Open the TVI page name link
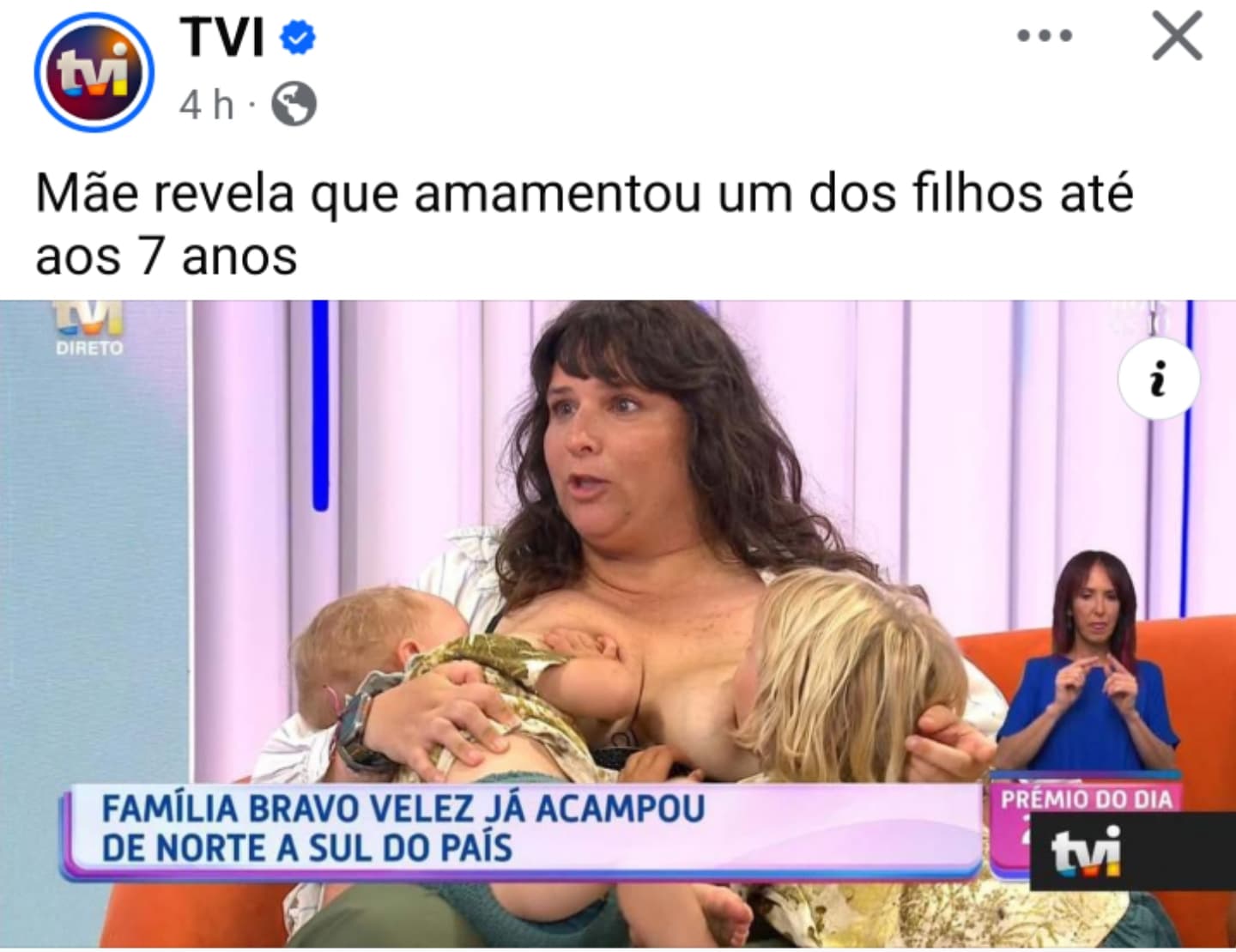The width and height of the screenshot is (1236, 952). click(x=222, y=38)
